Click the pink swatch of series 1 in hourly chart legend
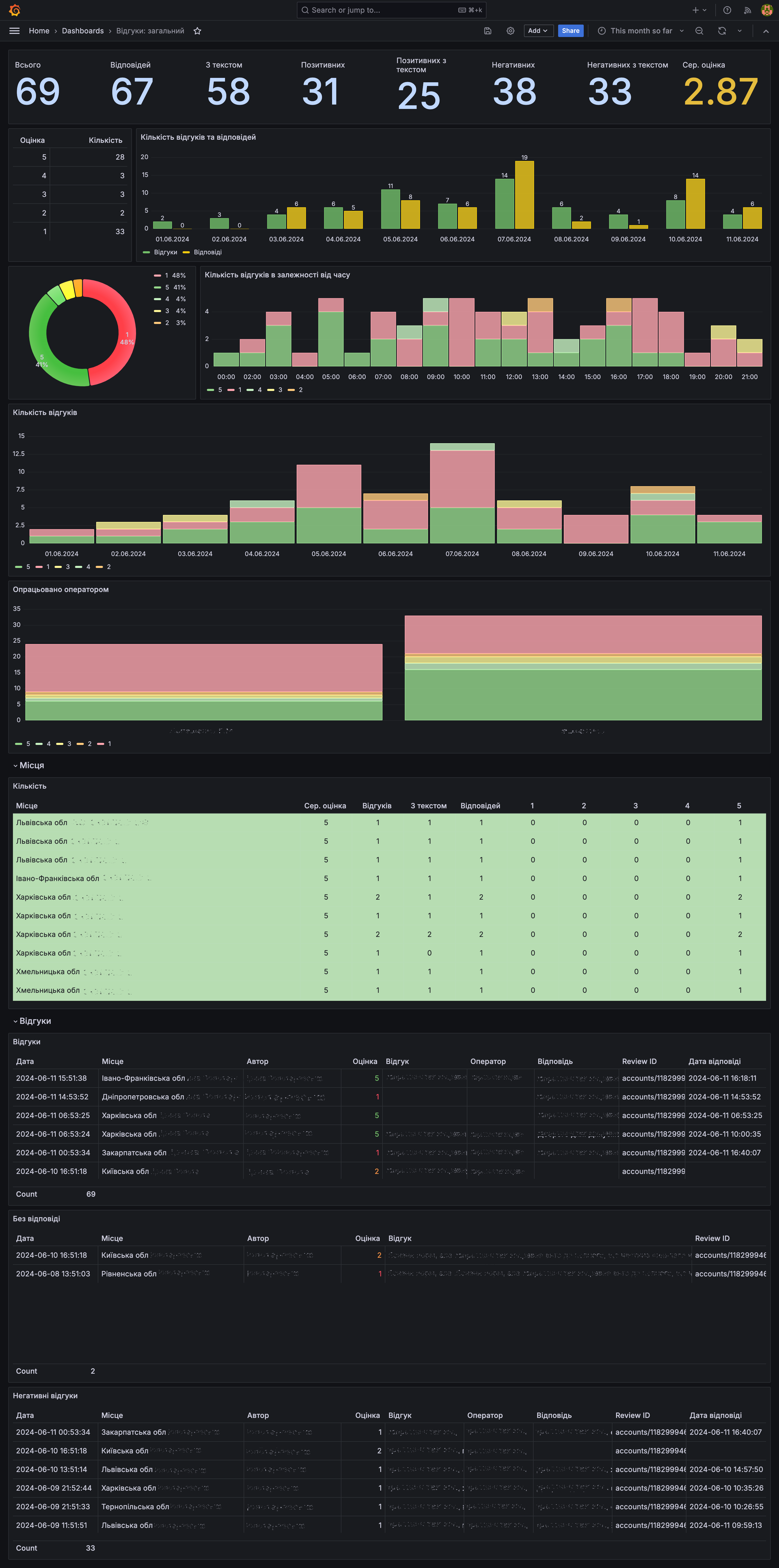Image resolution: width=779 pixels, height=1568 pixels. pos(231,390)
